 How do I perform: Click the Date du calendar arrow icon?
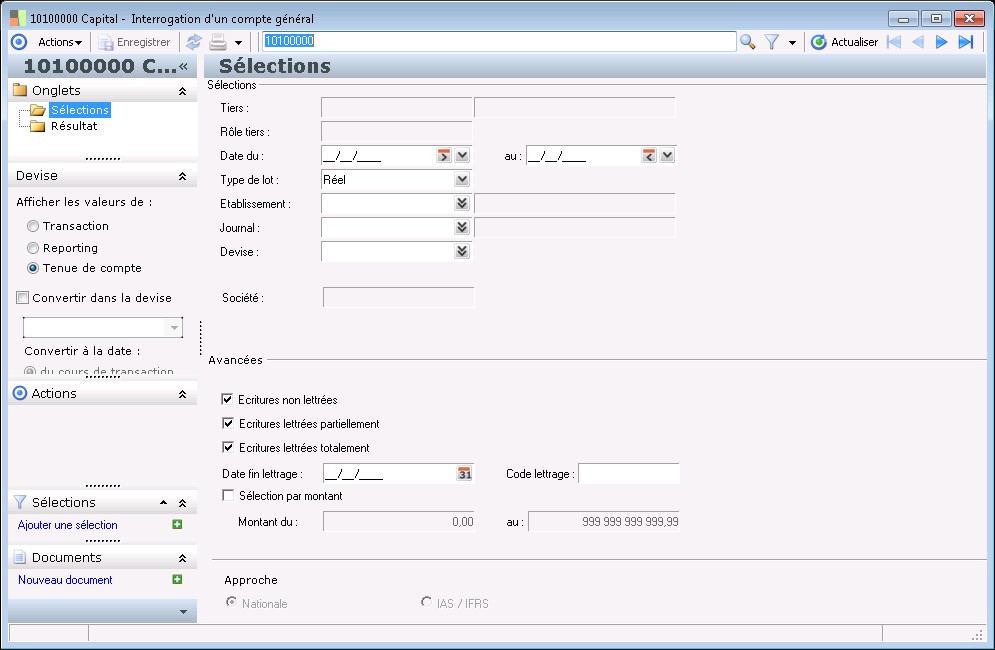tap(444, 156)
